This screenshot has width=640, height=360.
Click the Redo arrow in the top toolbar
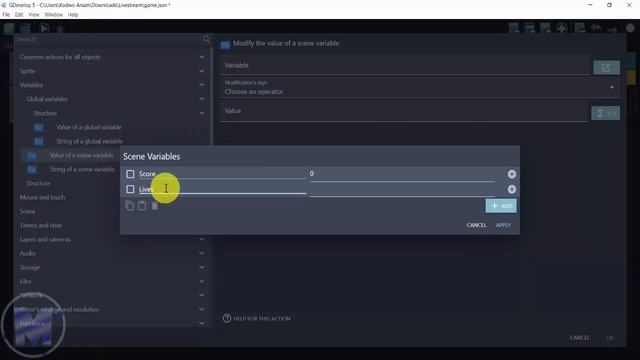point(612,29)
